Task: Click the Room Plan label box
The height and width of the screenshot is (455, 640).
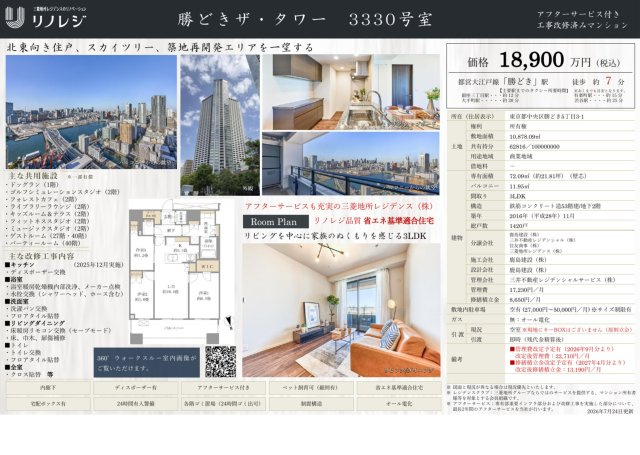Action: pyautogui.click(x=276, y=222)
